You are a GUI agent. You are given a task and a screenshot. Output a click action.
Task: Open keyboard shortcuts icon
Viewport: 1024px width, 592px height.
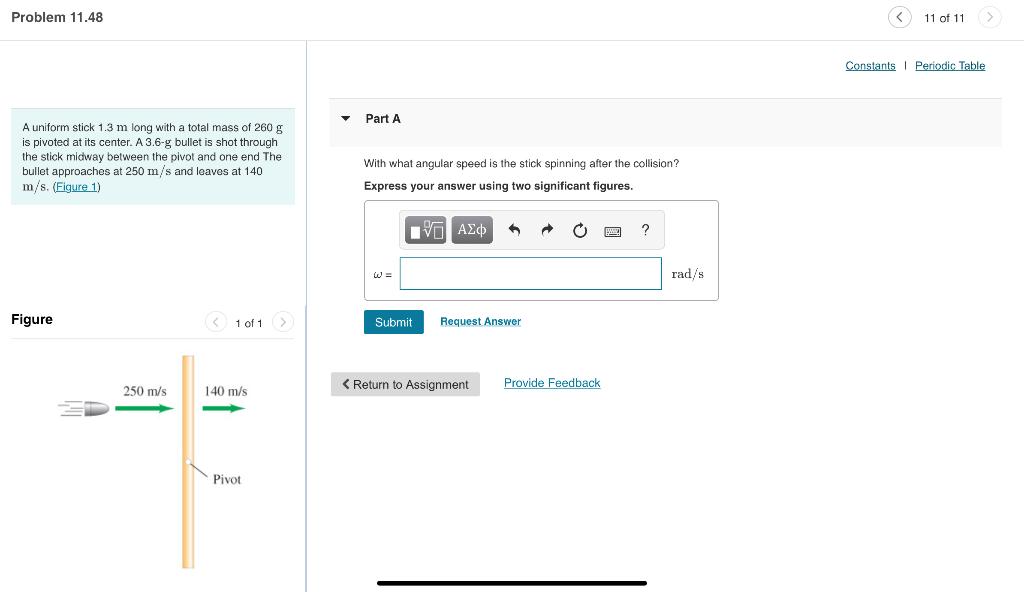point(613,231)
